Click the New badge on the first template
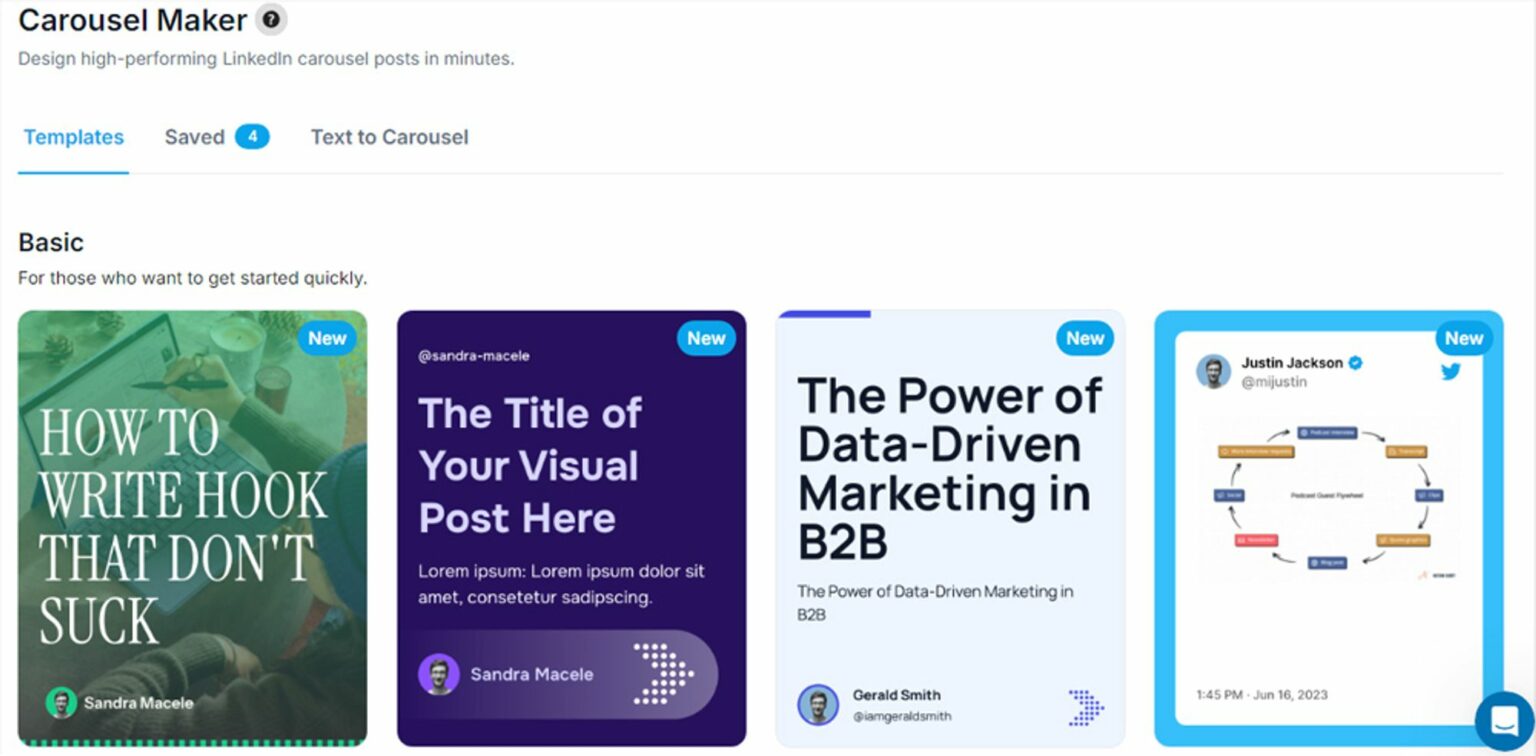Screen dimensions: 1536x756 pos(327,339)
